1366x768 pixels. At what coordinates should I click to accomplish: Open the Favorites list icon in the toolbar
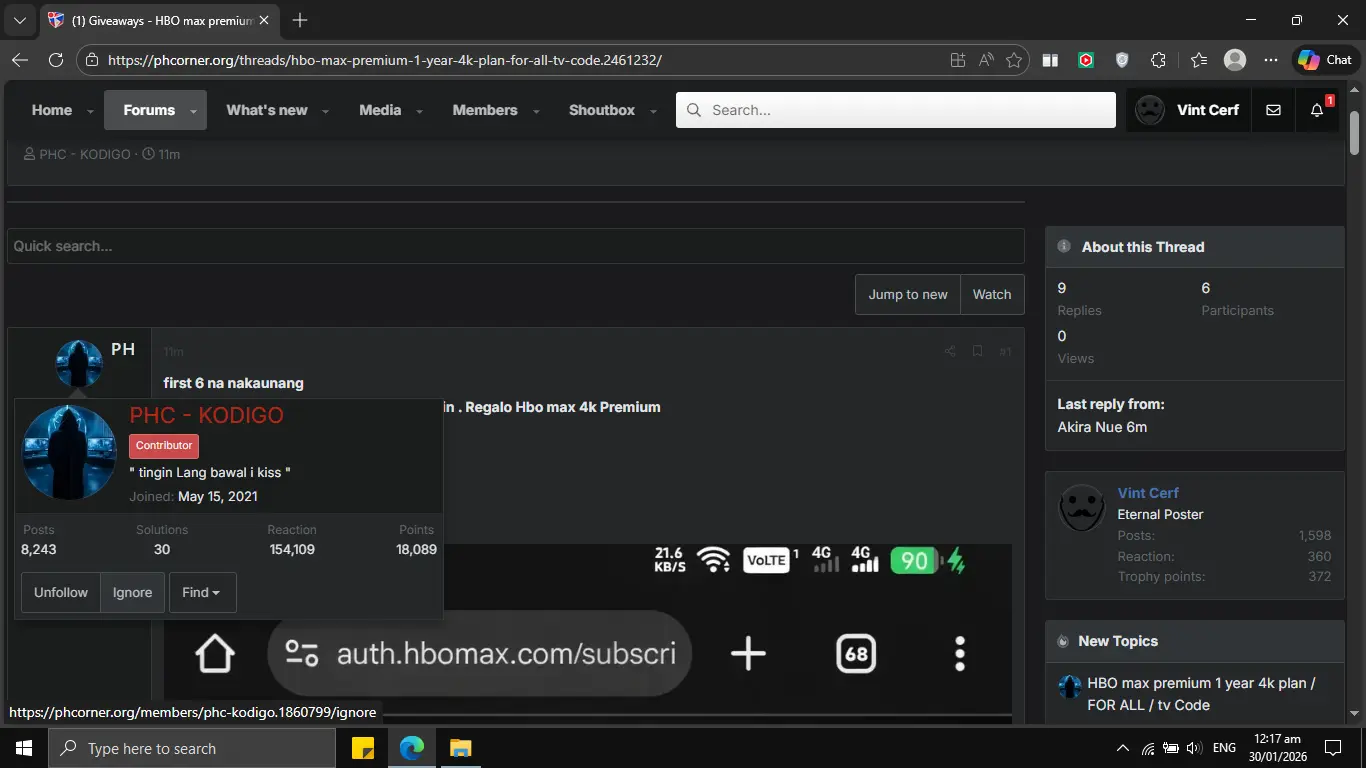click(x=1199, y=60)
